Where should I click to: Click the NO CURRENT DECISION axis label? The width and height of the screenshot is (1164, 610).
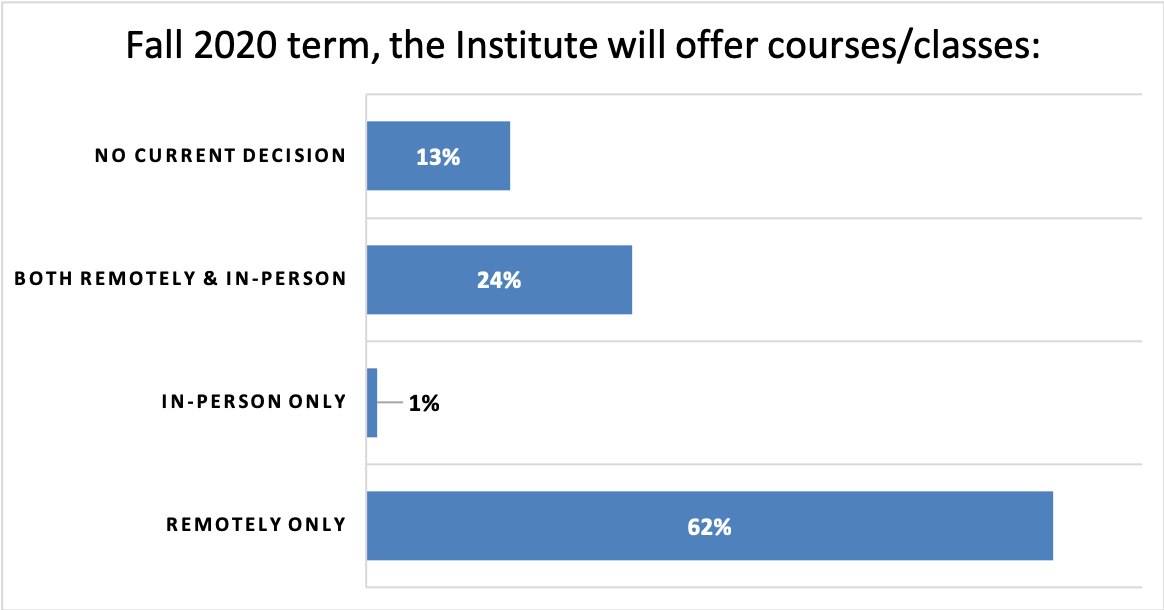point(220,156)
